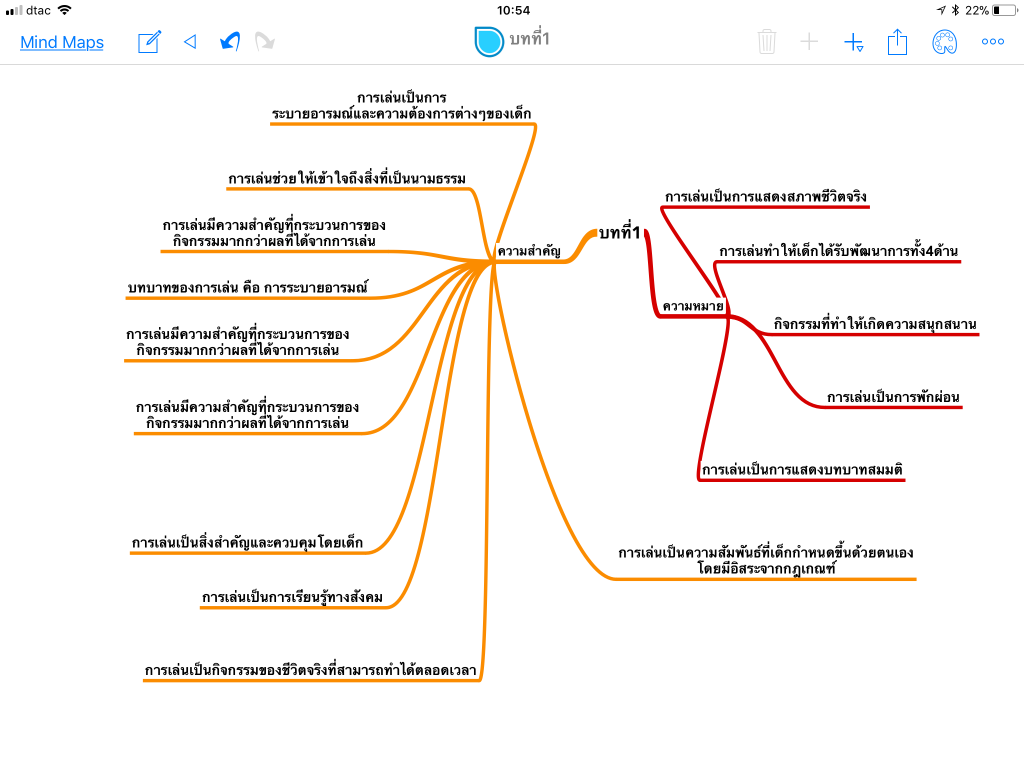Tap the trash delete icon

coord(767,42)
